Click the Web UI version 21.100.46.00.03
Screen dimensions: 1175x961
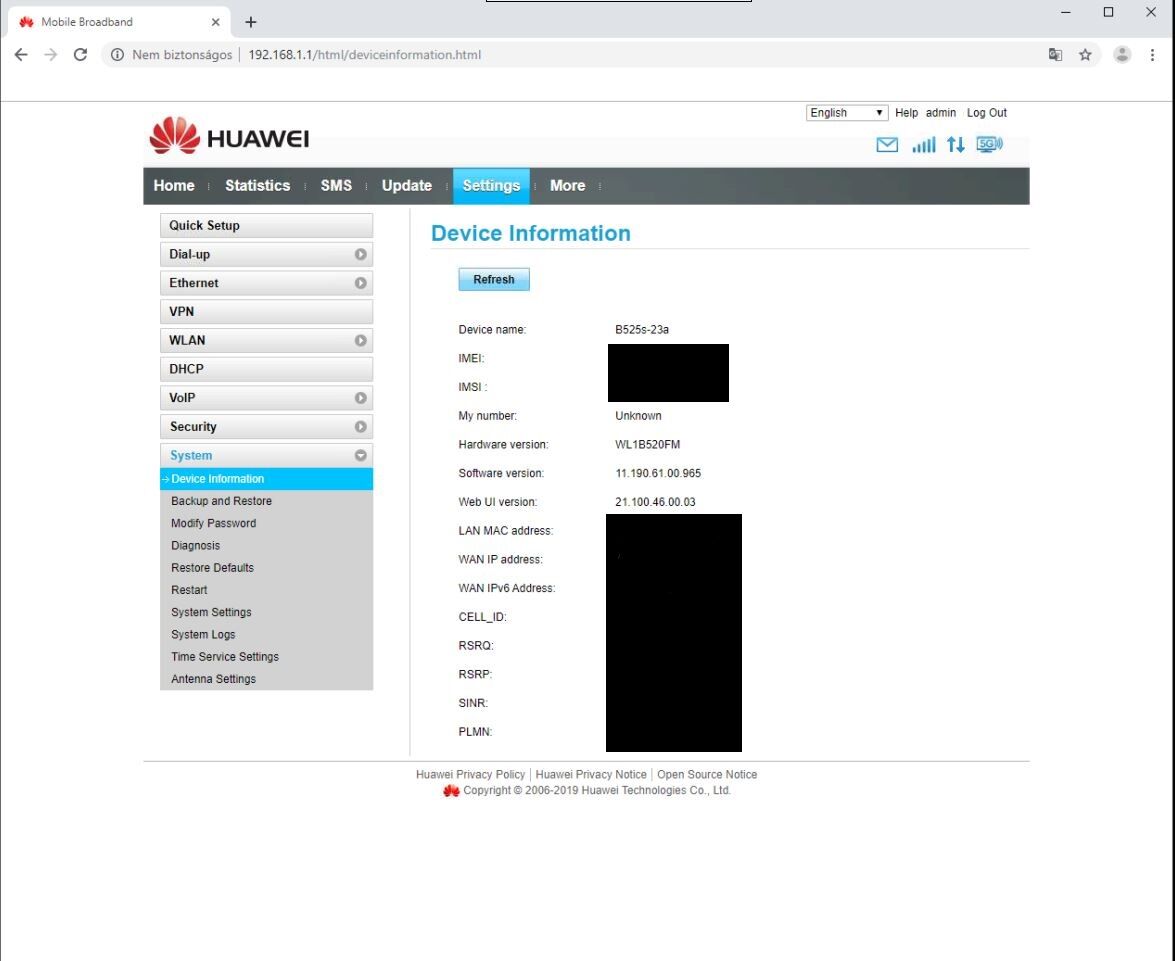(655, 502)
